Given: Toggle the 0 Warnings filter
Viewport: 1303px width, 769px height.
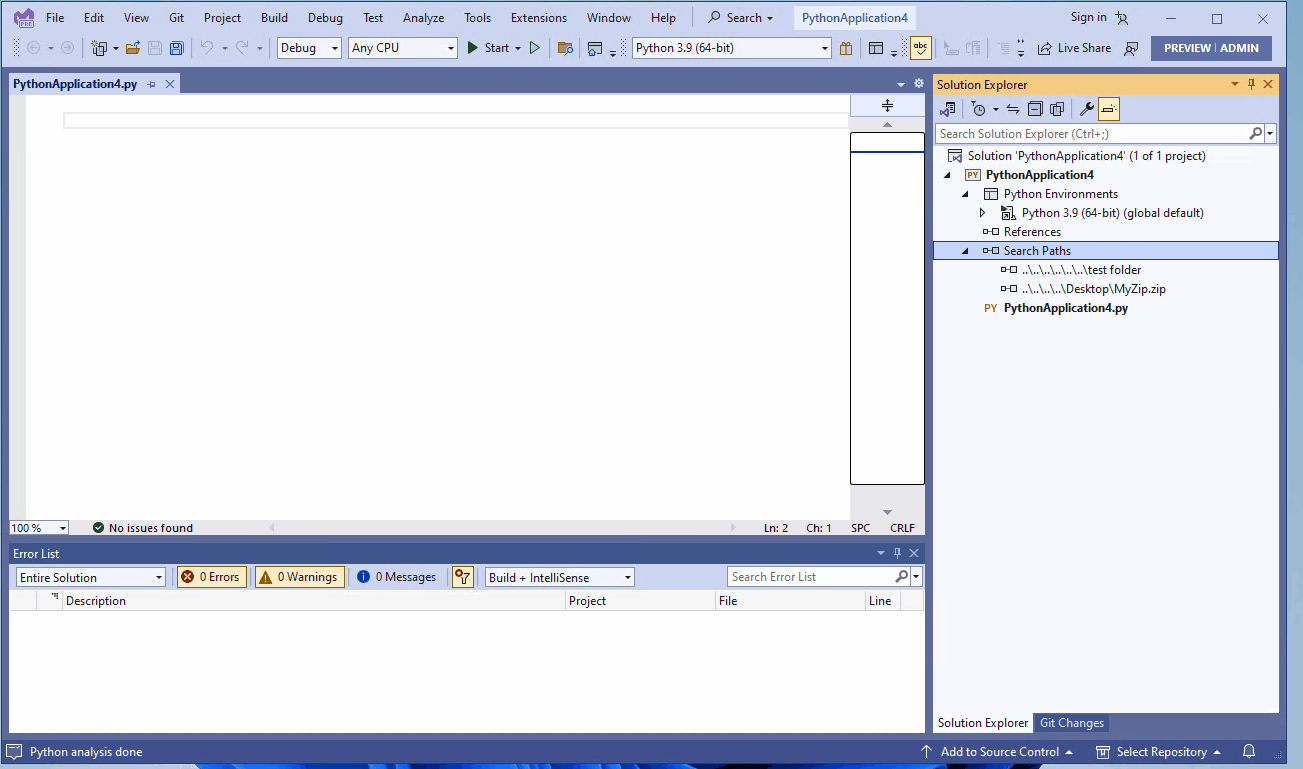Looking at the screenshot, I should coord(299,576).
